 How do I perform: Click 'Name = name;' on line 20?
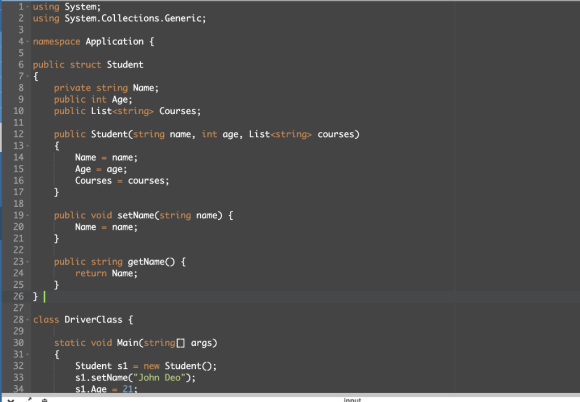point(106,227)
